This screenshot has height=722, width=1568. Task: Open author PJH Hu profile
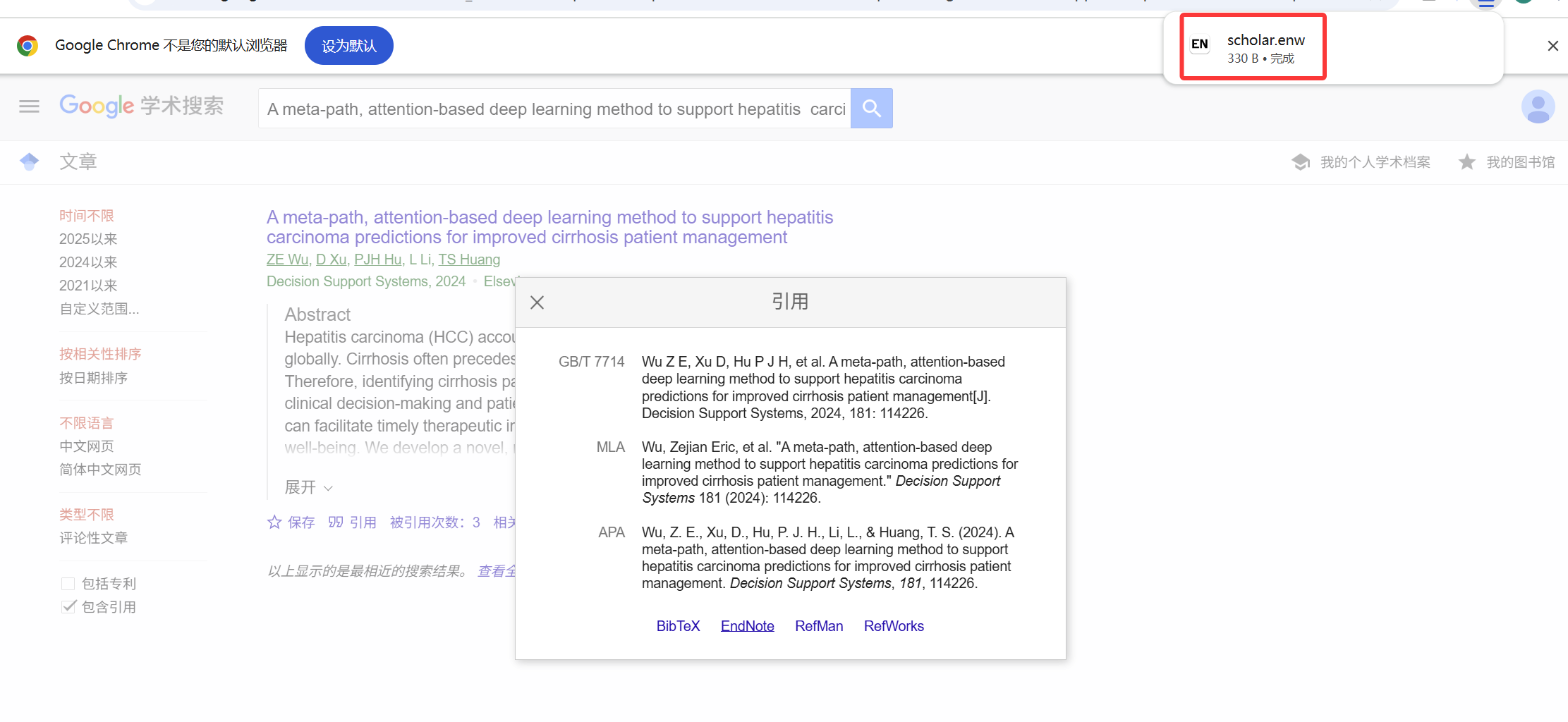(x=378, y=259)
